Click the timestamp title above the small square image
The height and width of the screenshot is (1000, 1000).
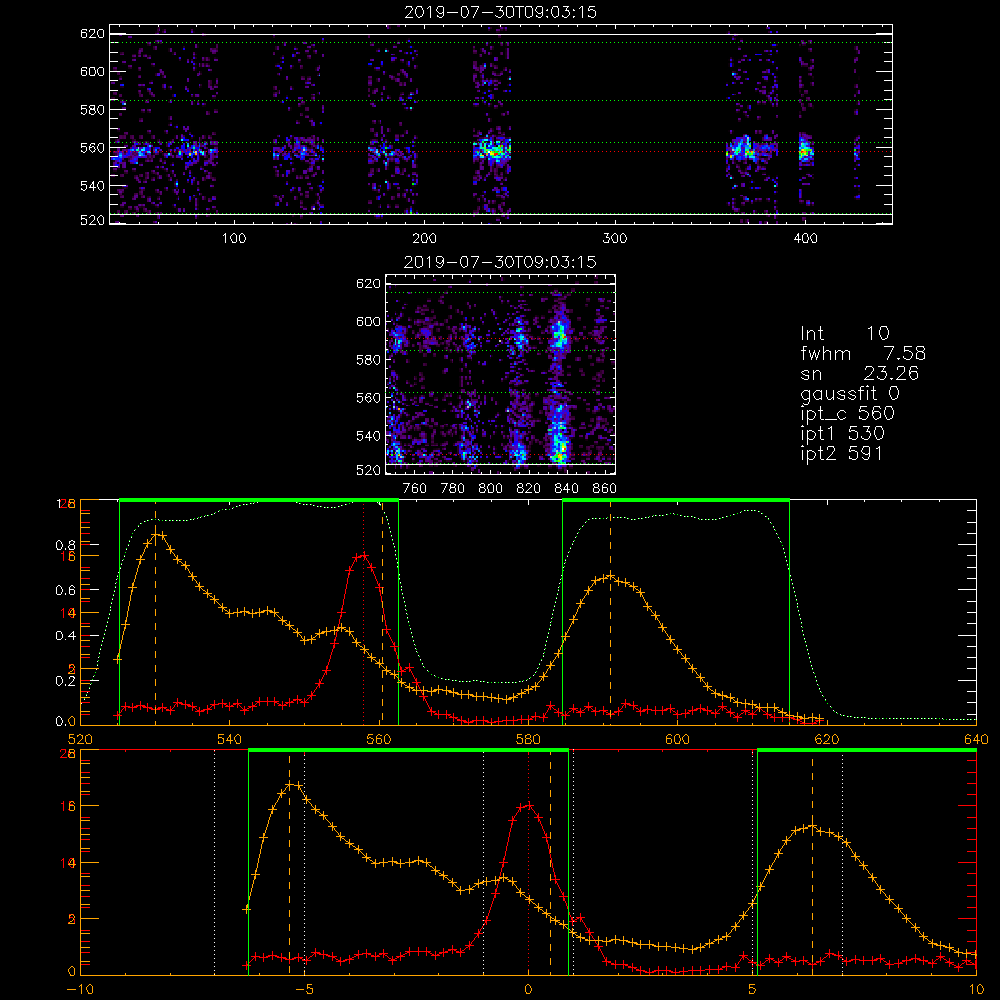coord(500,262)
